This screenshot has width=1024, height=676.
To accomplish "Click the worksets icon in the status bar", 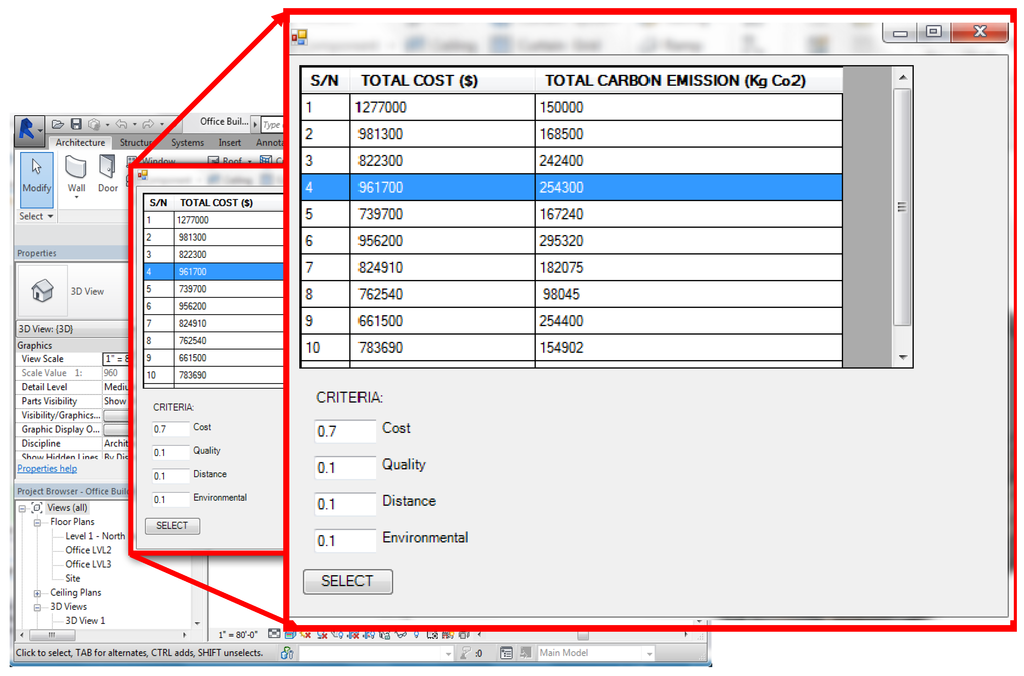I will (x=287, y=653).
